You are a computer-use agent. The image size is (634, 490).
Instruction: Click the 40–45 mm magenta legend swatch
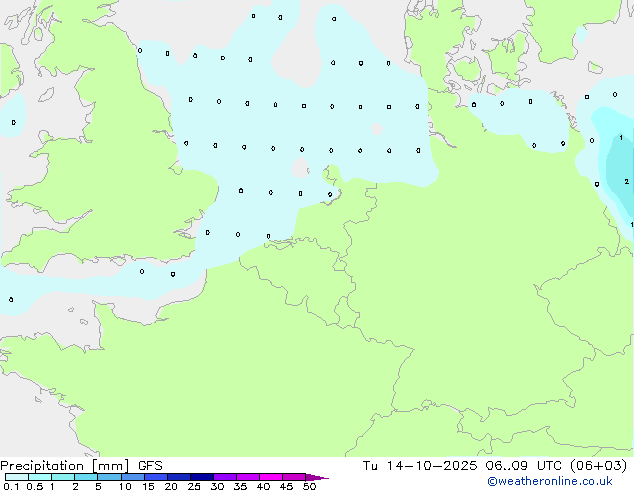click(x=271, y=477)
